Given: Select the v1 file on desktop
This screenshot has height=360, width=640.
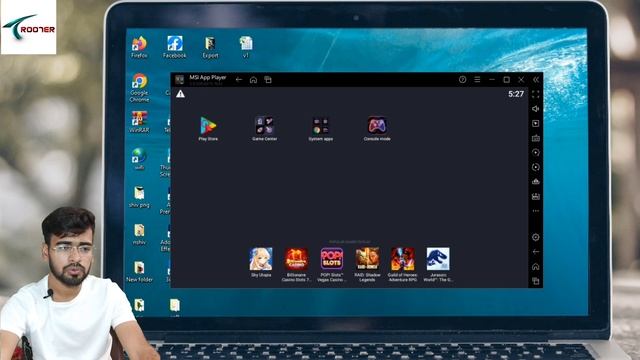Looking at the screenshot, I should coord(246,47).
